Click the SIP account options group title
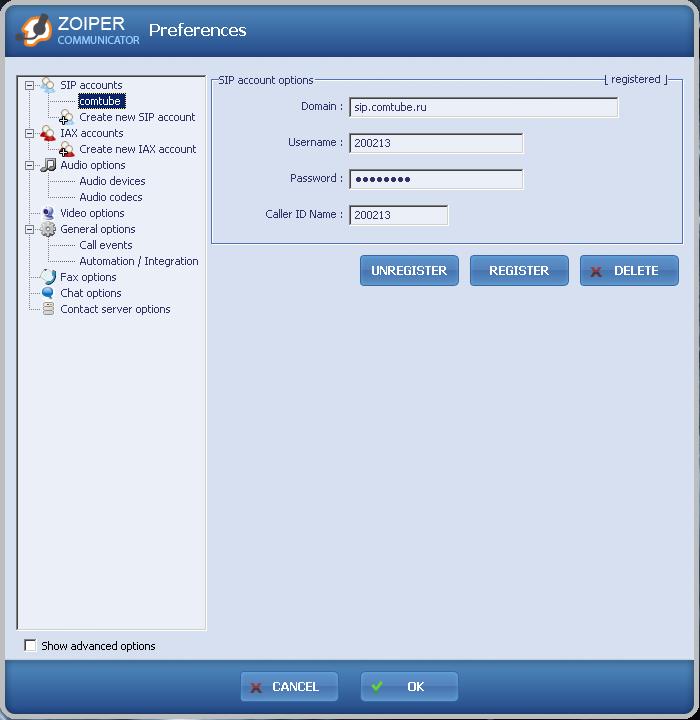 click(265, 80)
